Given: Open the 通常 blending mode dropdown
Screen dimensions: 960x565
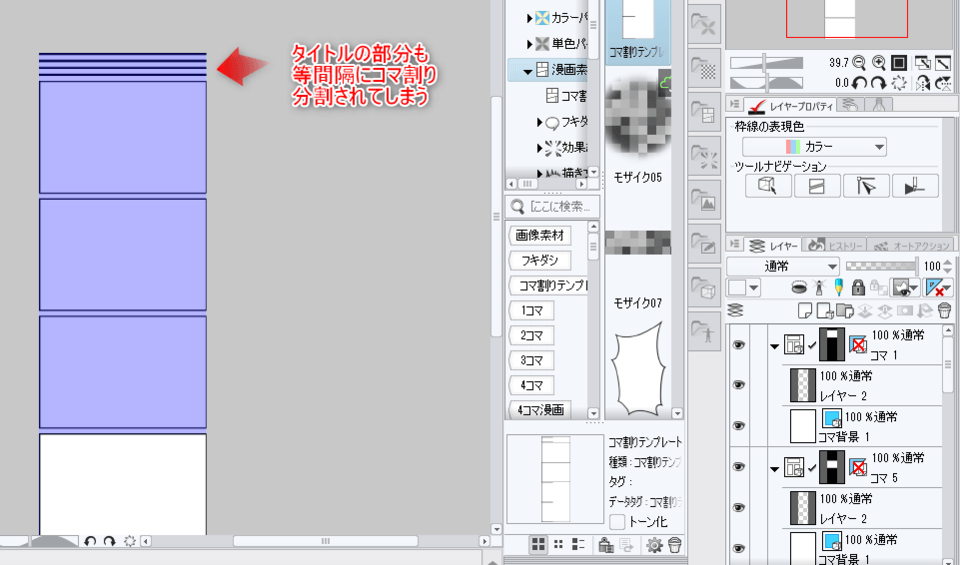Looking at the screenshot, I should tap(782, 266).
